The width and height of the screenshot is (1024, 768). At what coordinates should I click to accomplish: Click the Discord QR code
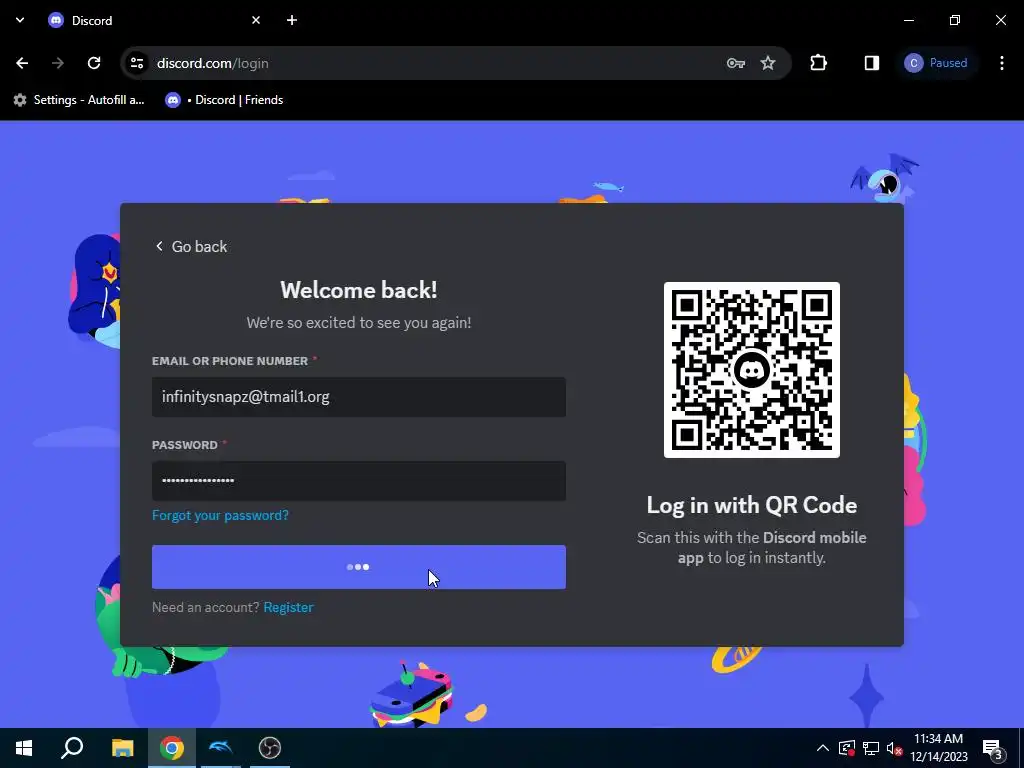[x=752, y=370]
